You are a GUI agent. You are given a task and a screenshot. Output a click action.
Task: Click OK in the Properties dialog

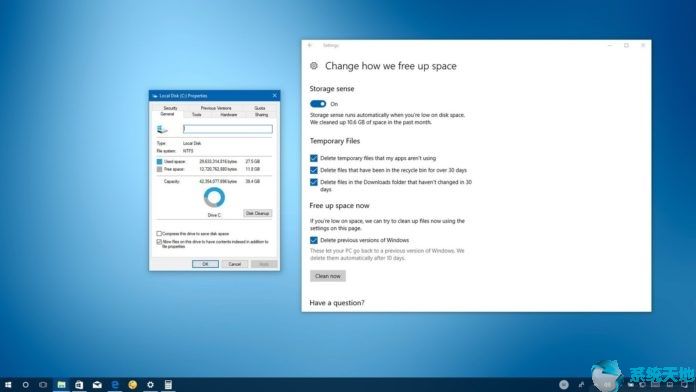click(205, 264)
